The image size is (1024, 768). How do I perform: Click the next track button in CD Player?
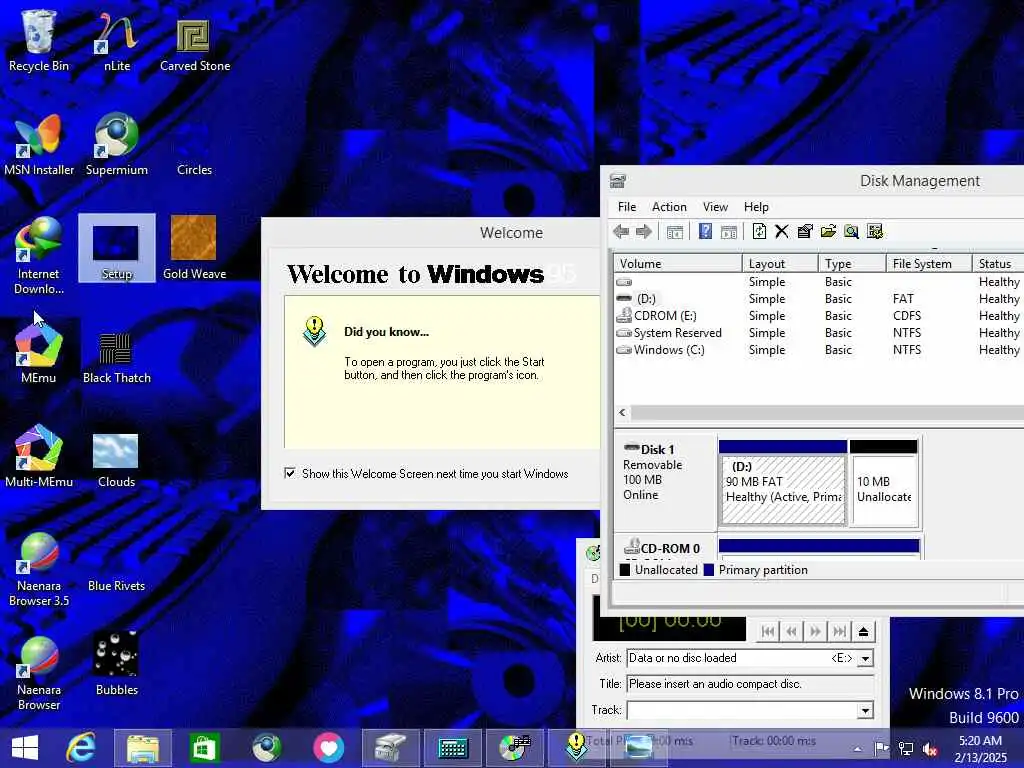pos(839,632)
